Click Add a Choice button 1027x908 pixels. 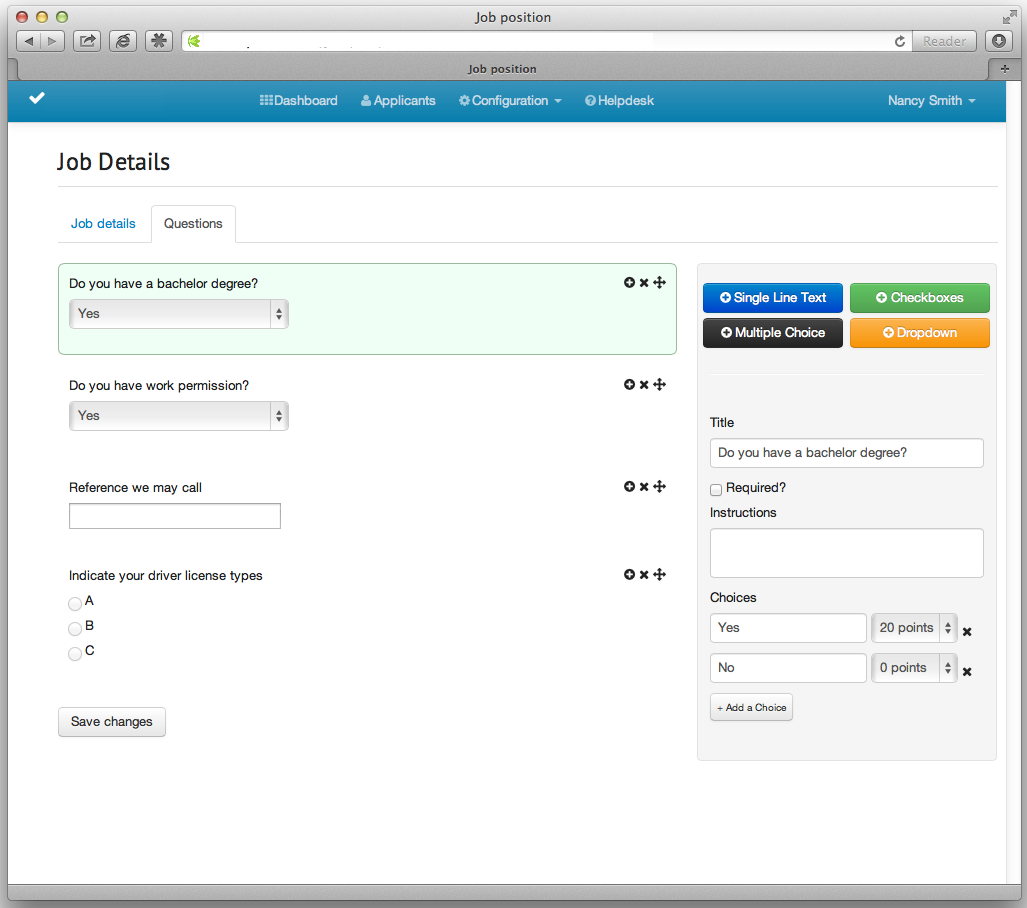pyautogui.click(x=751, y=708)
